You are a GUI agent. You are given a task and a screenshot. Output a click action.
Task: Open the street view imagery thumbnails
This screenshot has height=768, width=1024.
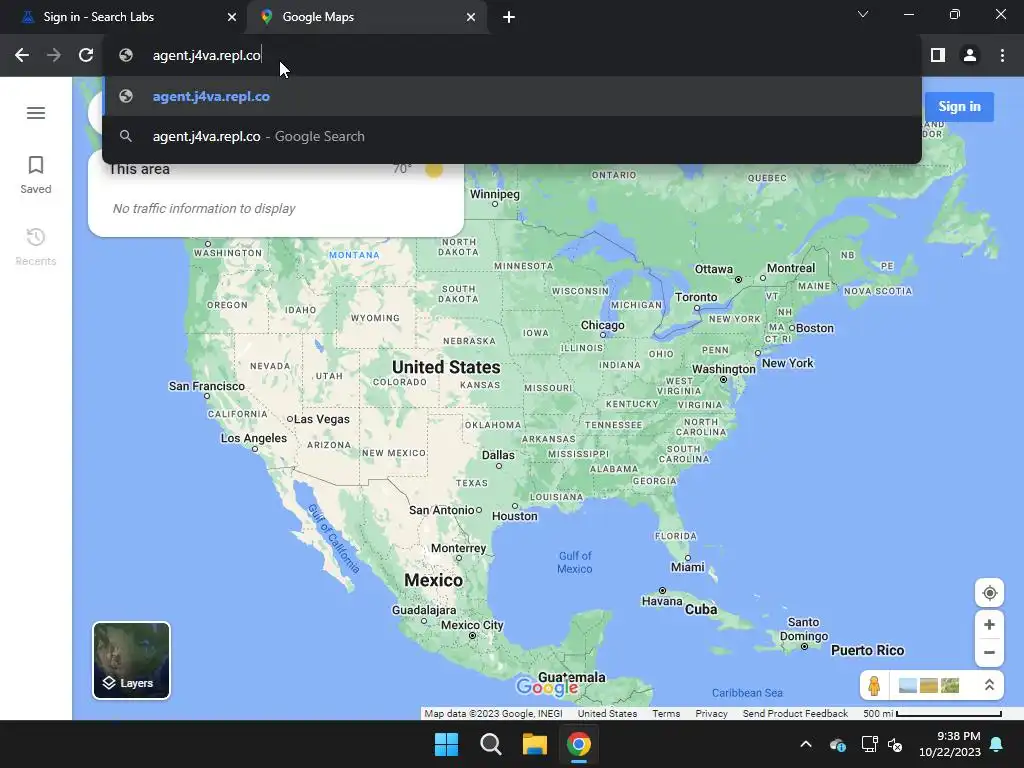coord(929,686)
